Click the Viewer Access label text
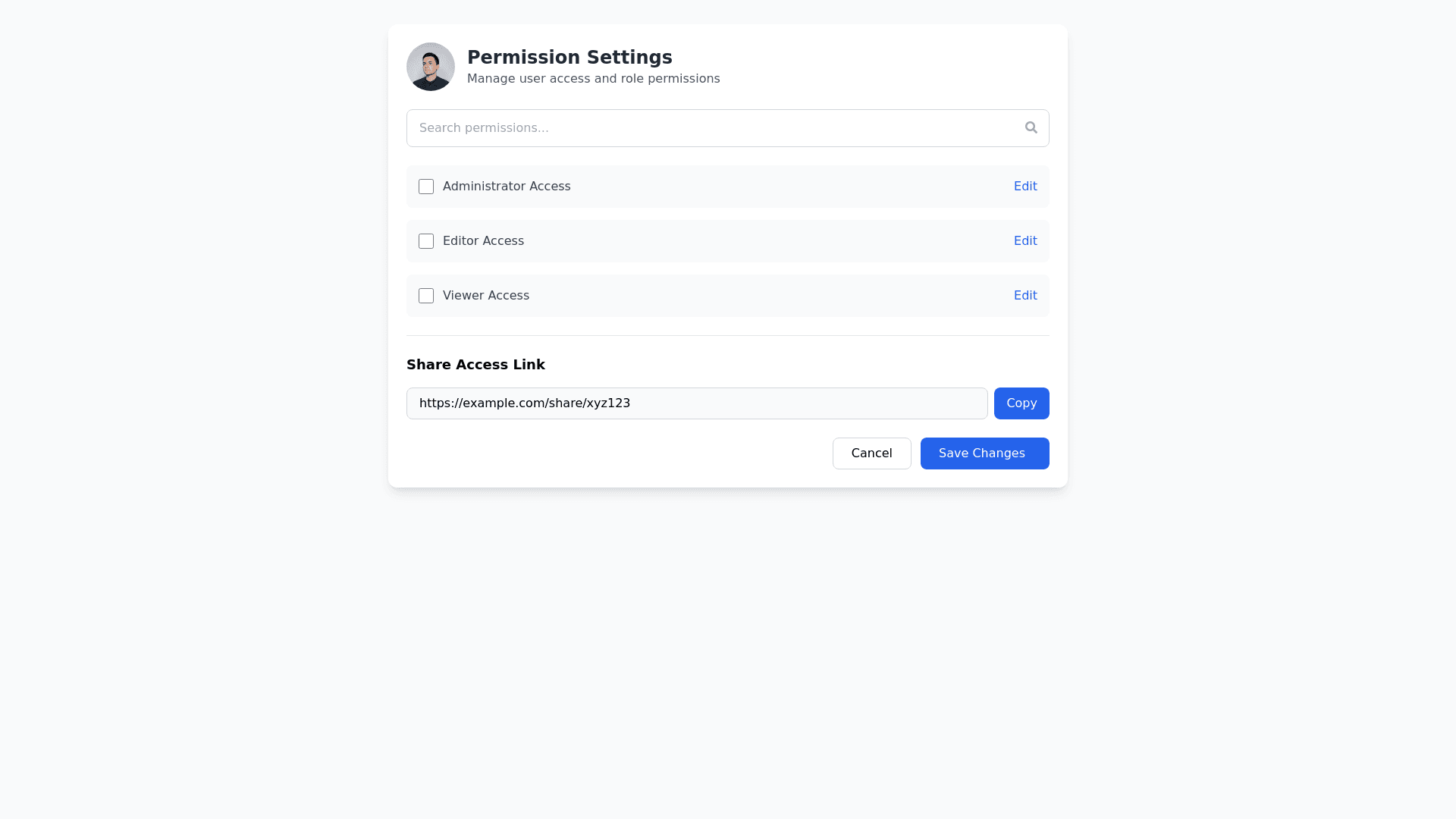Viewport: 1456px width, 819px height. 486,296
